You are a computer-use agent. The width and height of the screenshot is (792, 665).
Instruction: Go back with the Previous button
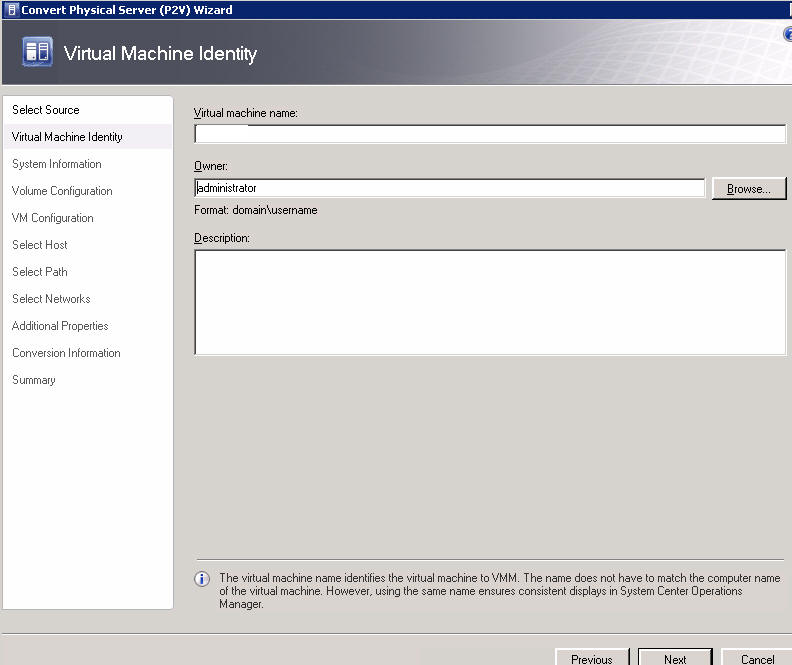(592, 658)
